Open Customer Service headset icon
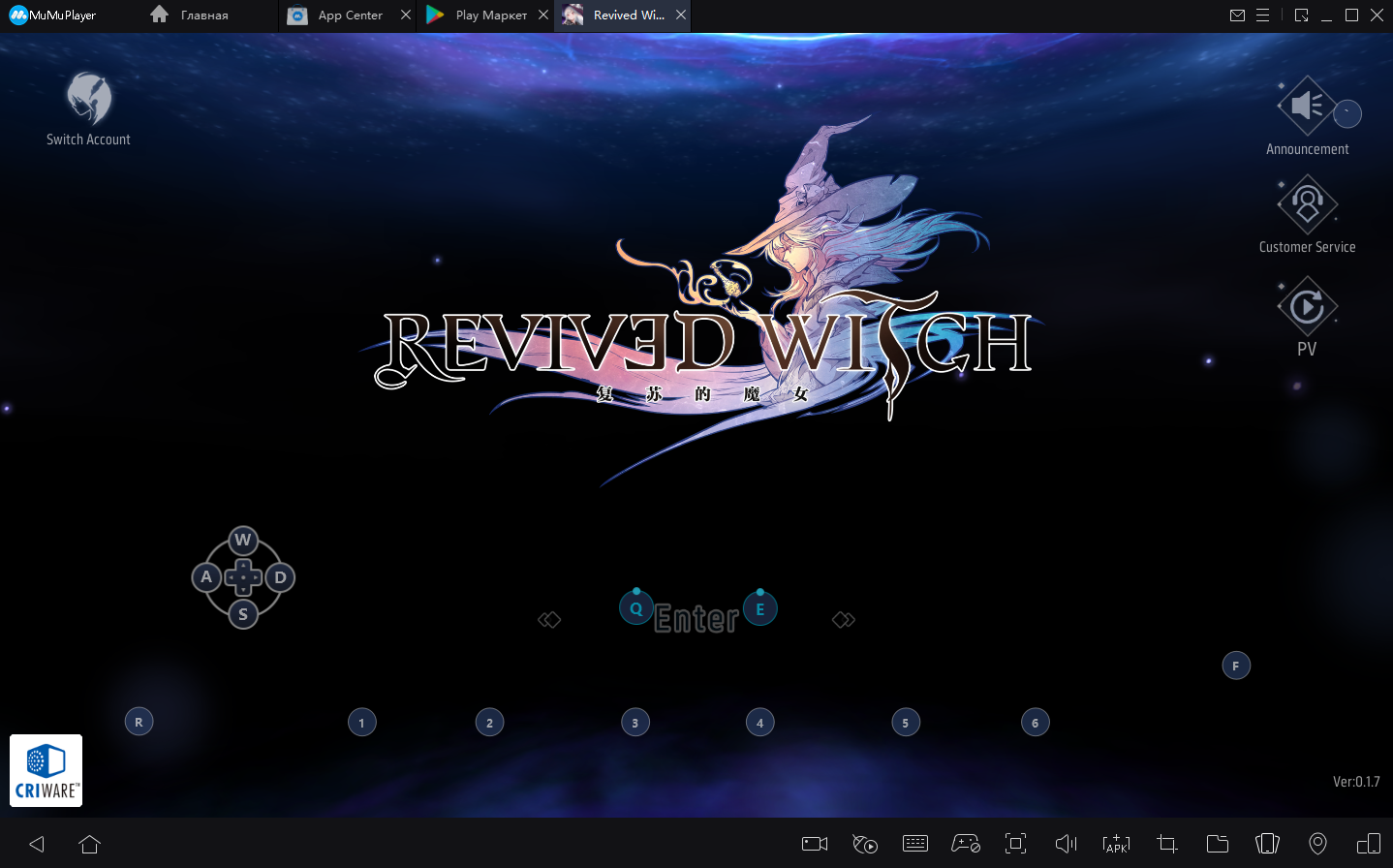1393x868 pixels. click(x=1306, y=204)
